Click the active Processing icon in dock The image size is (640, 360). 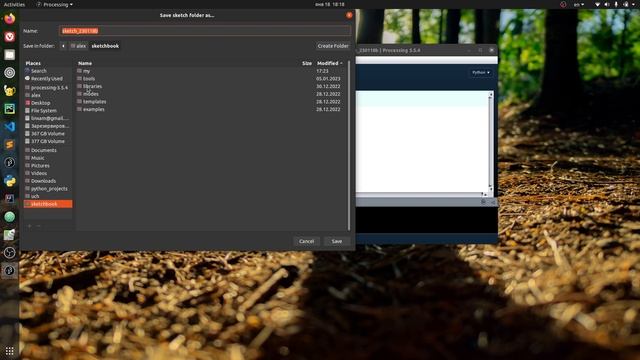[x=9, y=270]
